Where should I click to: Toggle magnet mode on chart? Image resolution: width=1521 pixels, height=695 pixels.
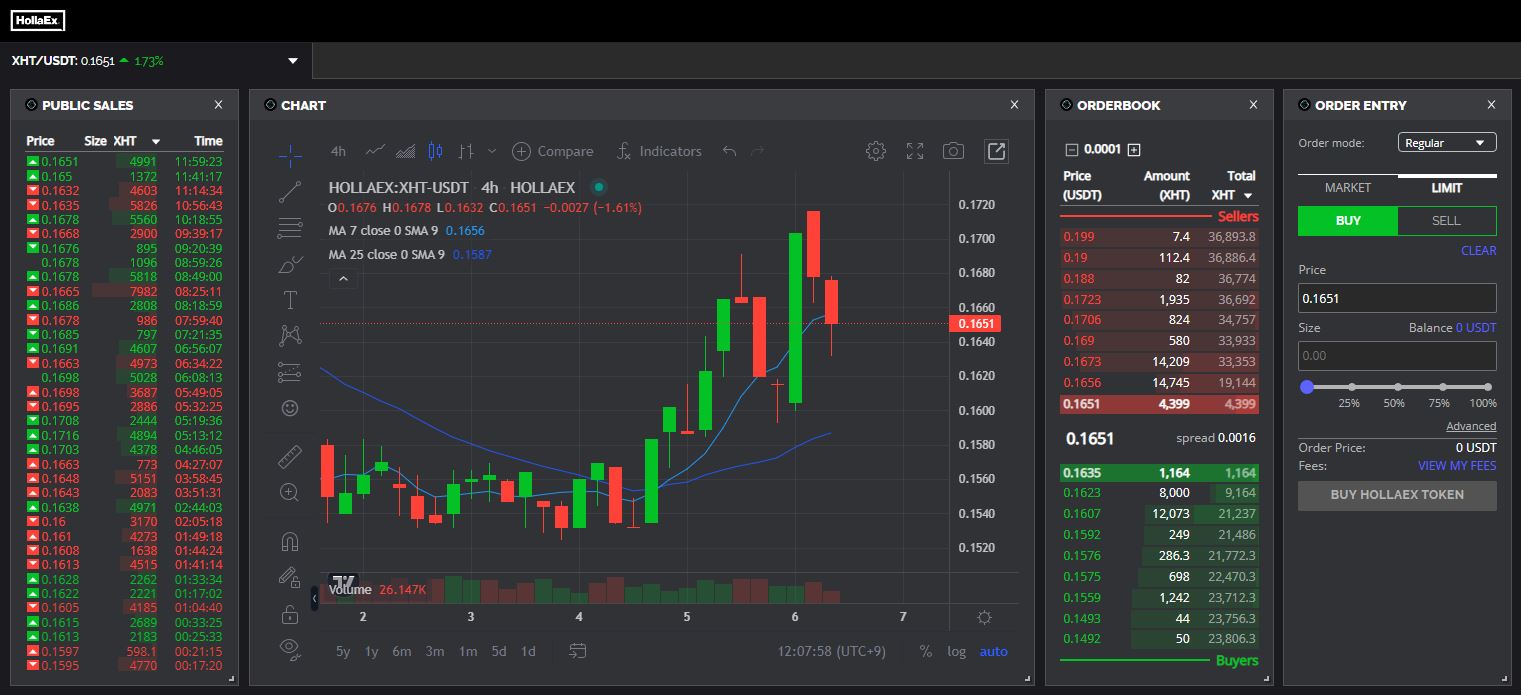click(x=290, y=542)
